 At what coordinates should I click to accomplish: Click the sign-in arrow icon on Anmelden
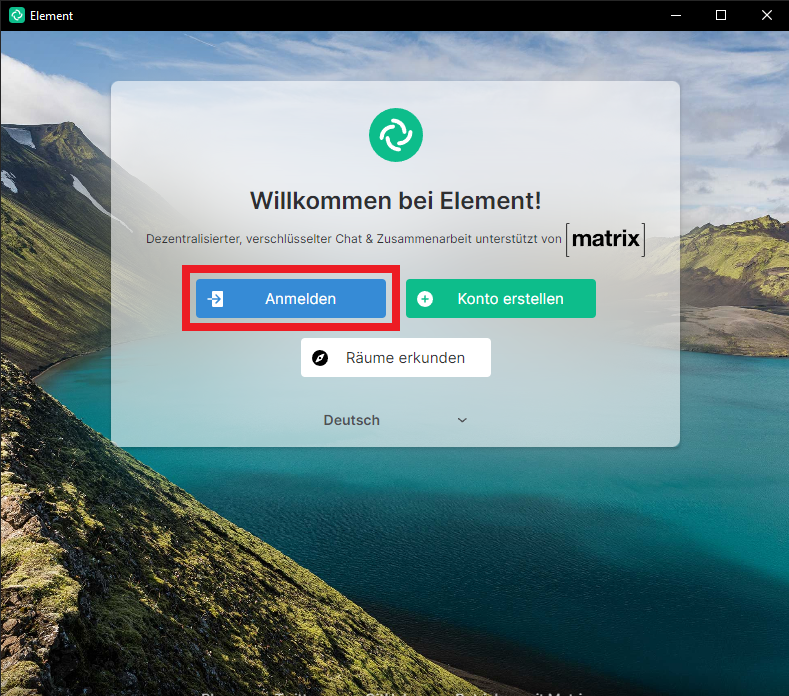click(x=215, y=299)
